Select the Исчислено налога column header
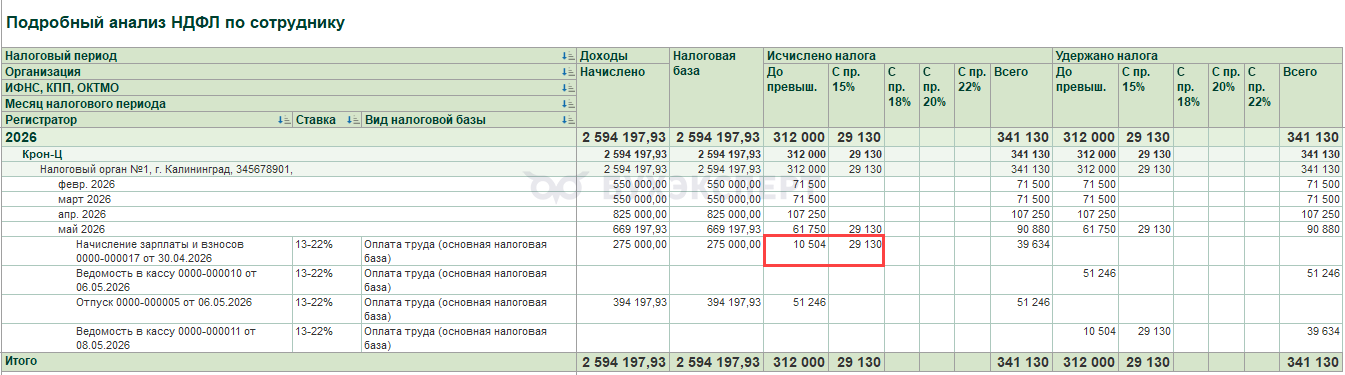Image resolution: width=1345 pixels, height=375 pixels. click(908, 56)
